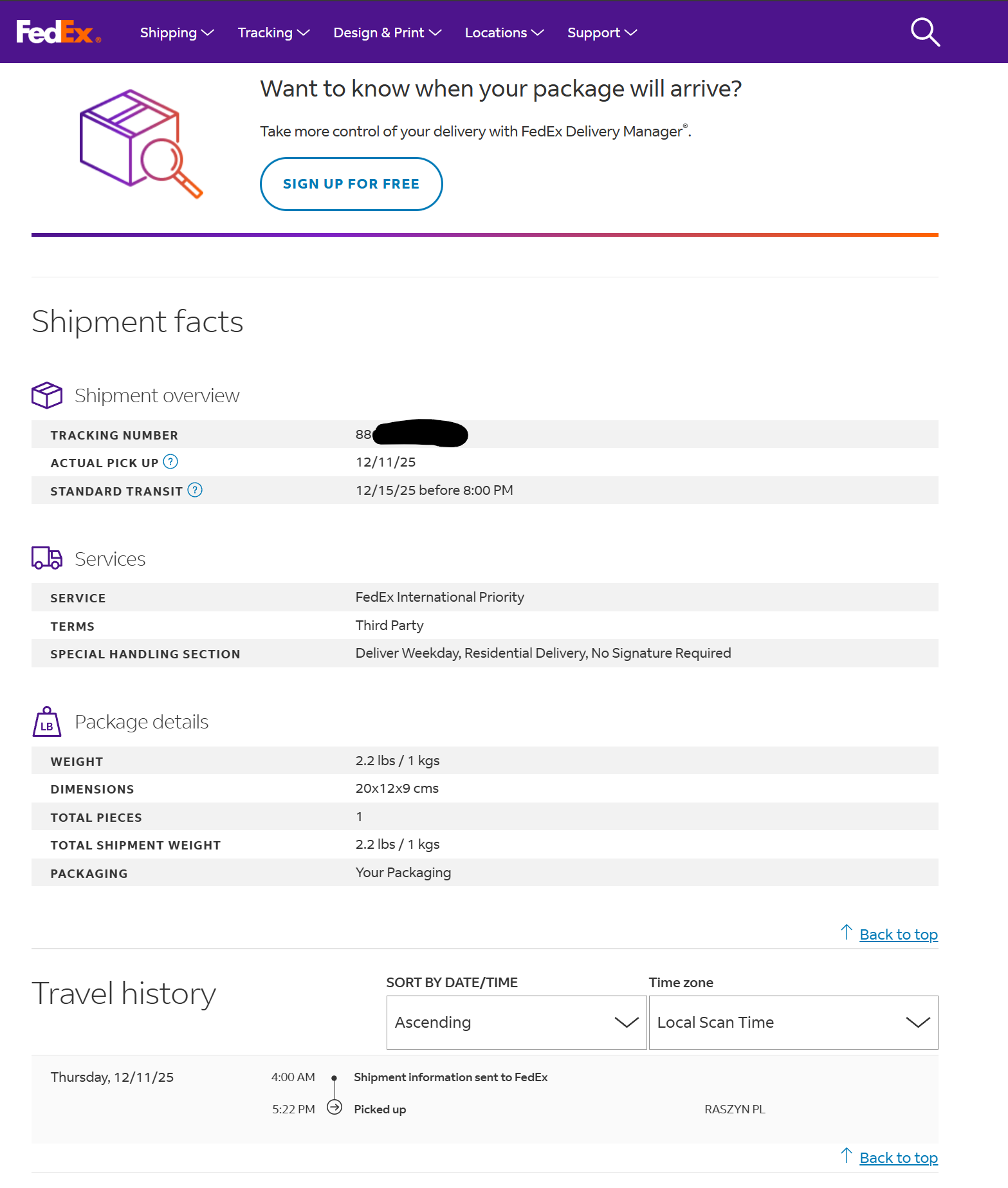Click the Package details LB weight icon

tap(47, 722)
